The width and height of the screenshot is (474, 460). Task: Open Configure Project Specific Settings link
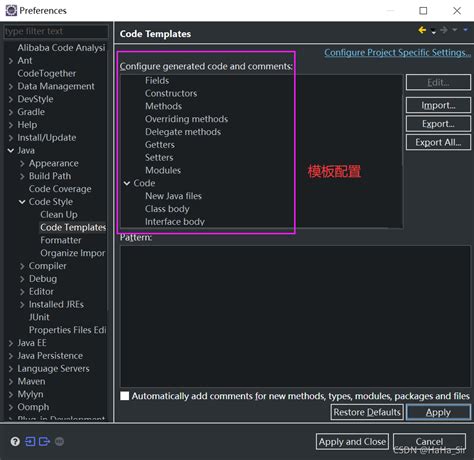click(397, 53)
